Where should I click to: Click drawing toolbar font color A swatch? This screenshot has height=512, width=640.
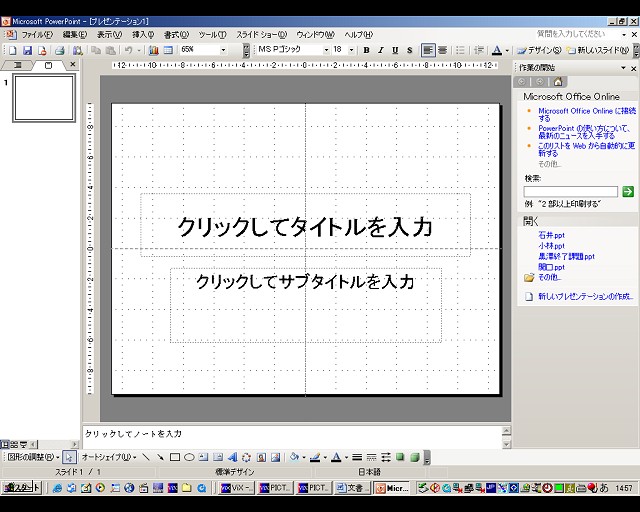tap(336, 457)
